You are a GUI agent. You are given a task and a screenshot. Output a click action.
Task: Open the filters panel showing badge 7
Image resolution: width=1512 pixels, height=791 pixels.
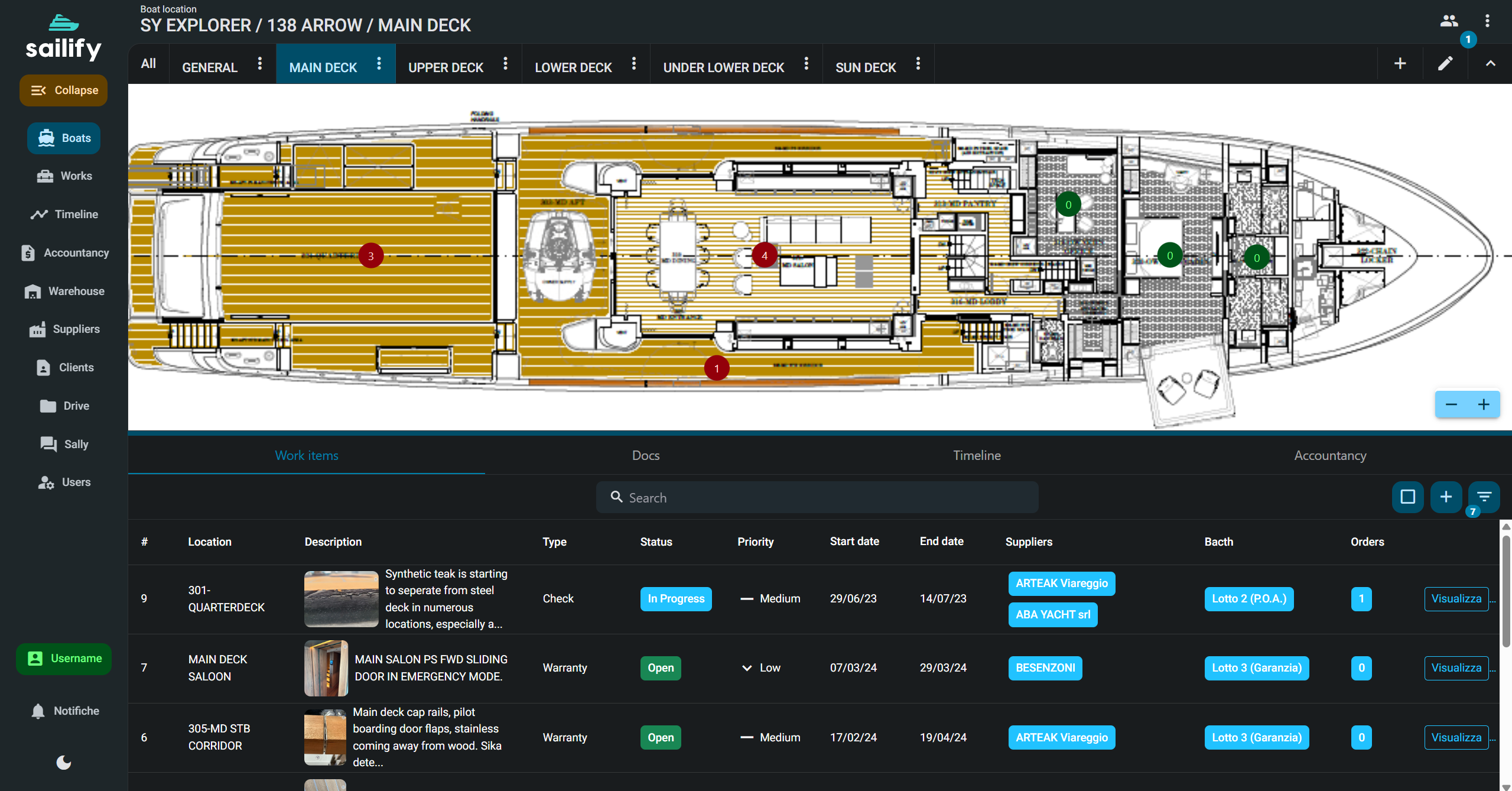point(1484,497)
